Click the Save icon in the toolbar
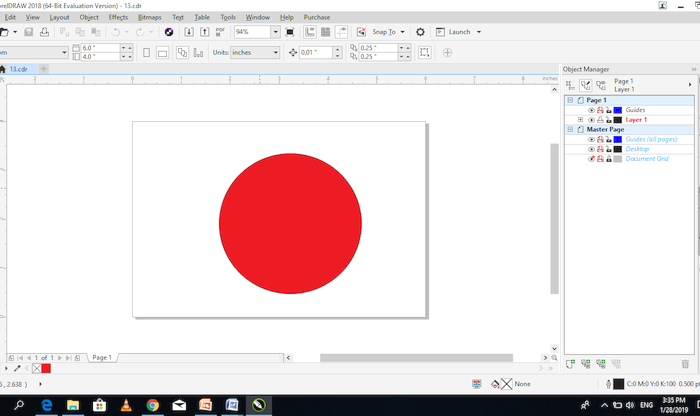This screenshot has height=416, width=700. click(29, 32)
